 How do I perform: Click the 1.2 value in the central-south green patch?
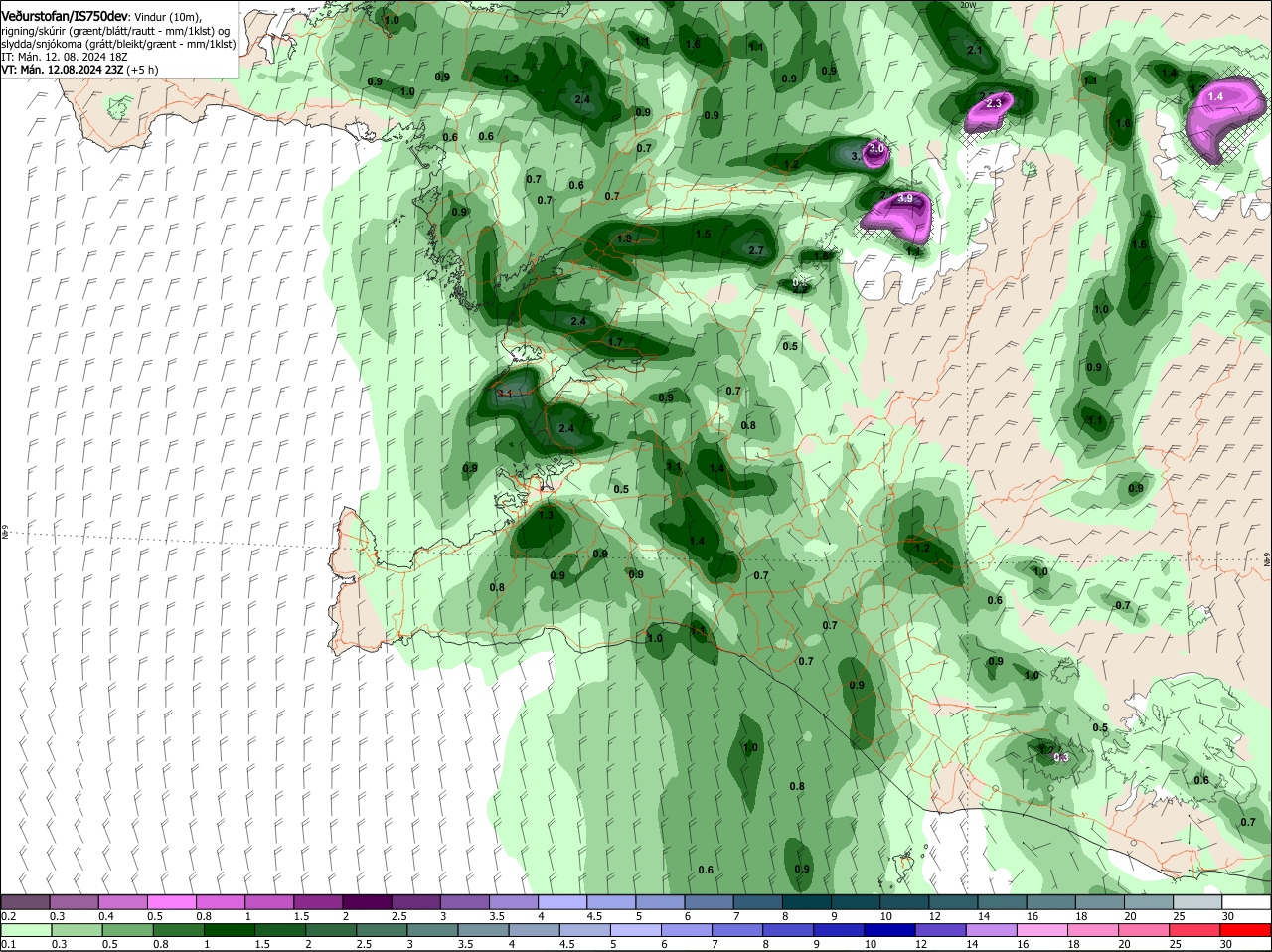(x=922, y=548)
